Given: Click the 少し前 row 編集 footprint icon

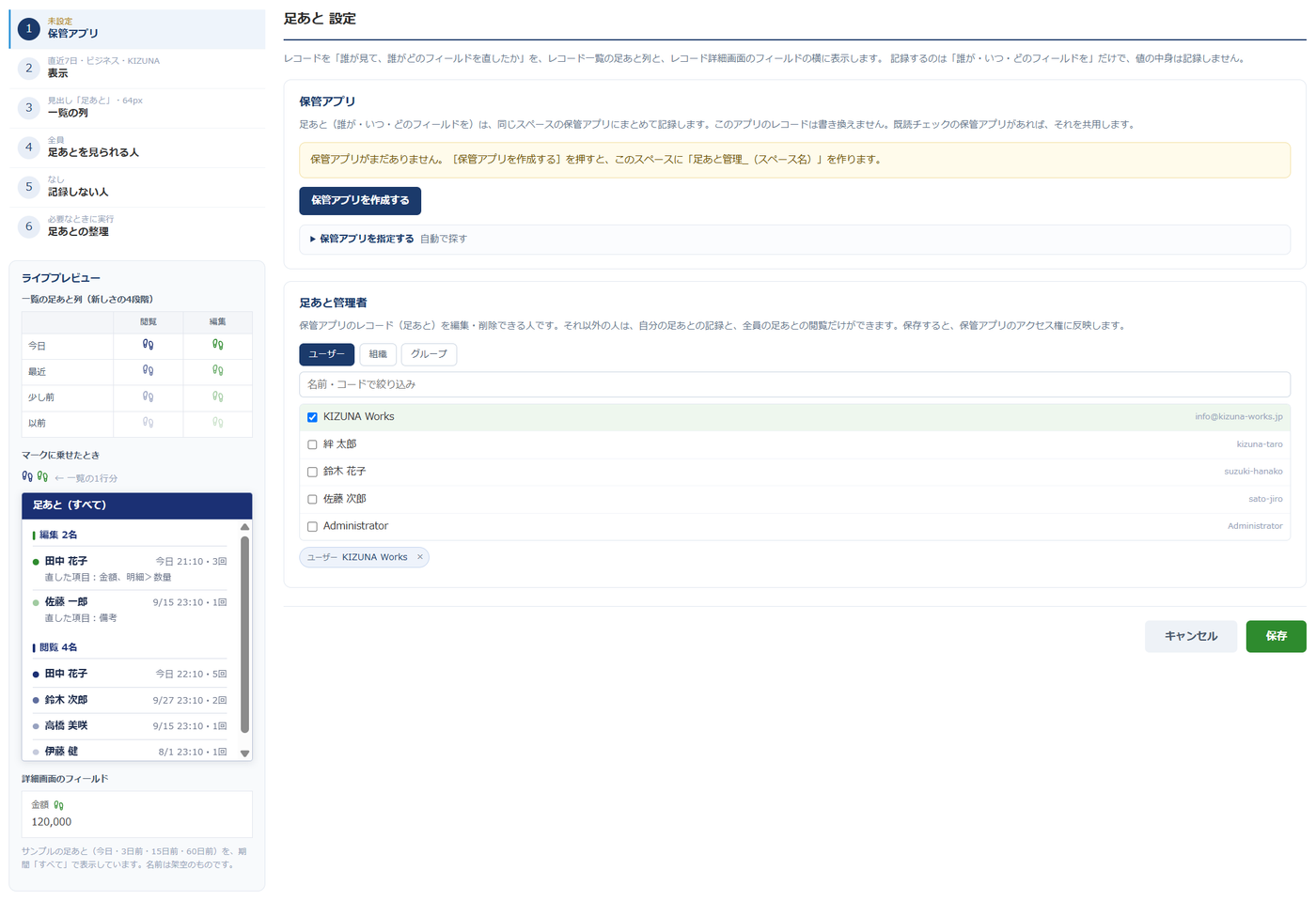Looking at the screenshot, I should click(217, 396).
